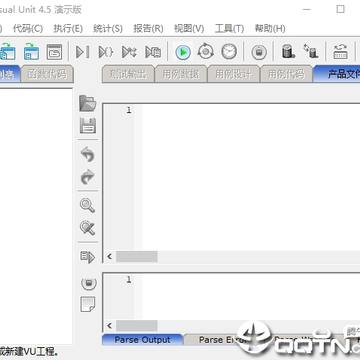Click left scroll arrow of lower pane
Screen dimensions: 360x360
[x=109, y=326]
